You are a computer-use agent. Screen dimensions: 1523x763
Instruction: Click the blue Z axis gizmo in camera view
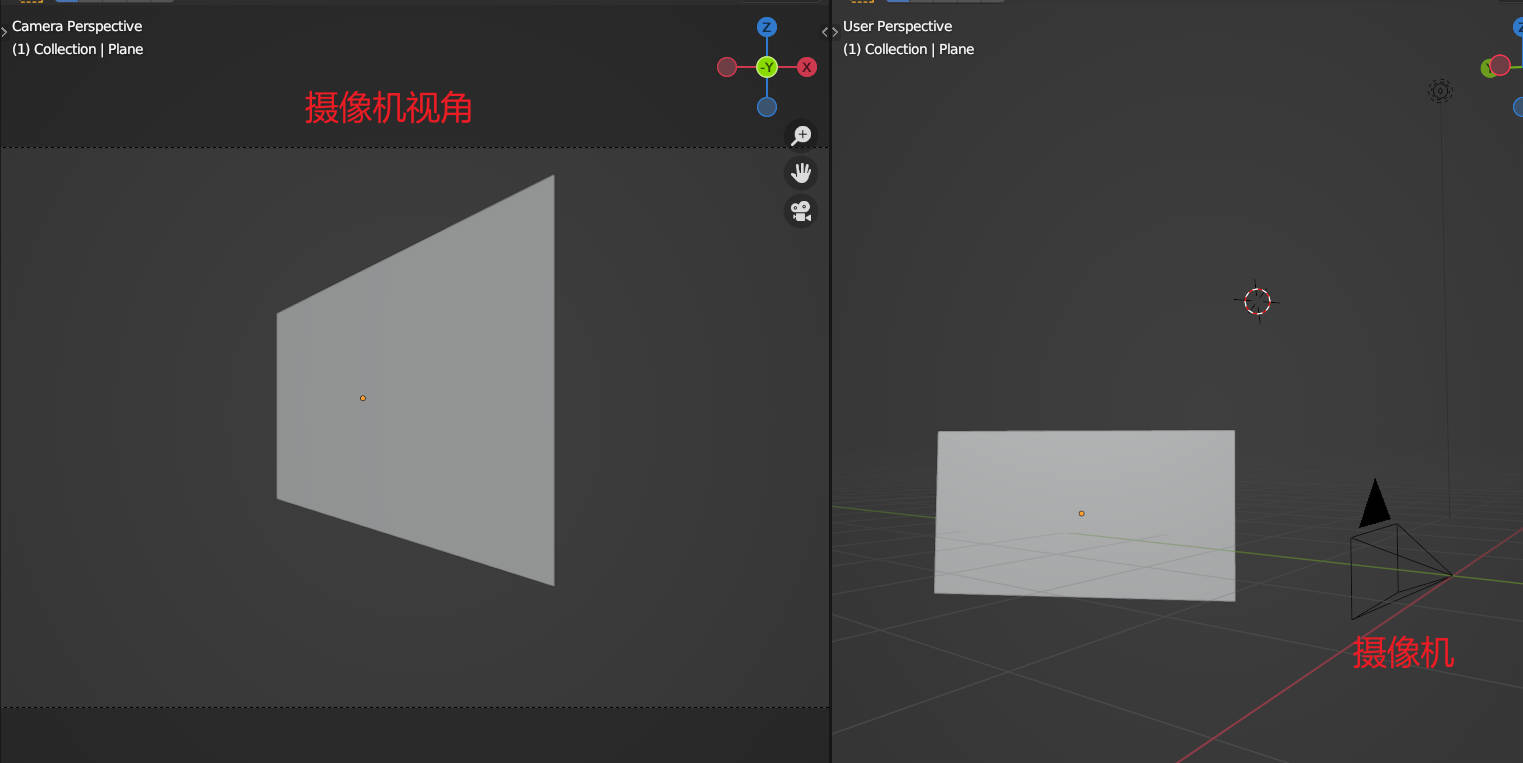coord(767,27)
